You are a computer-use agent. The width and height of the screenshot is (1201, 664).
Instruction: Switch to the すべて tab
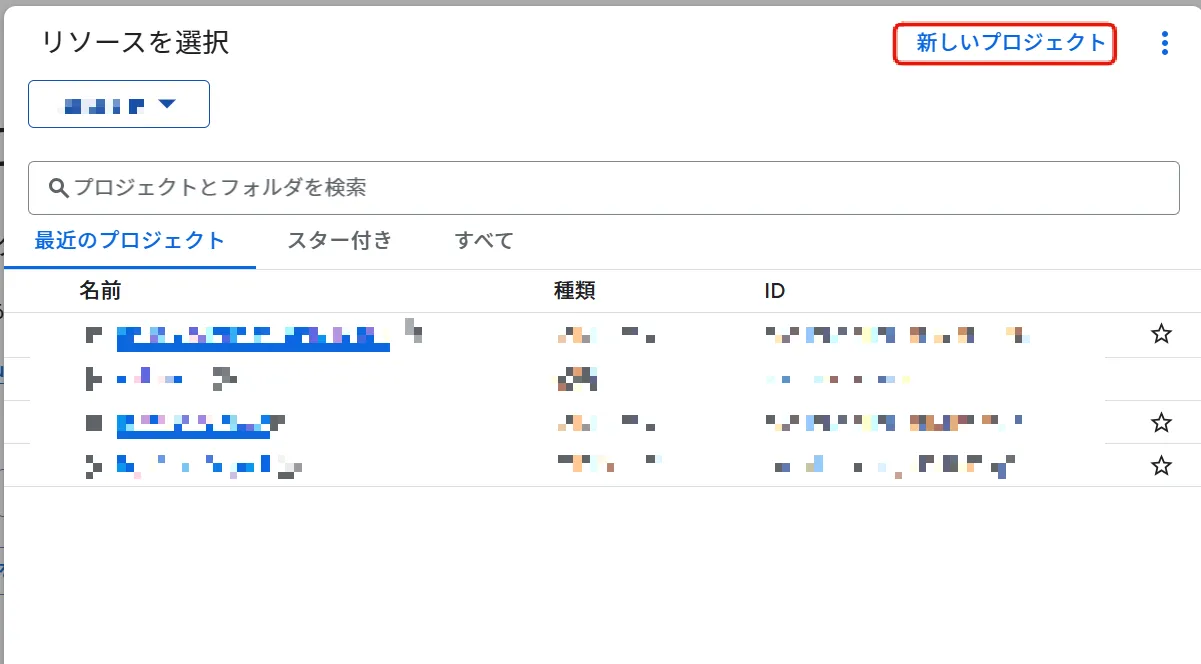pos(483,240)
